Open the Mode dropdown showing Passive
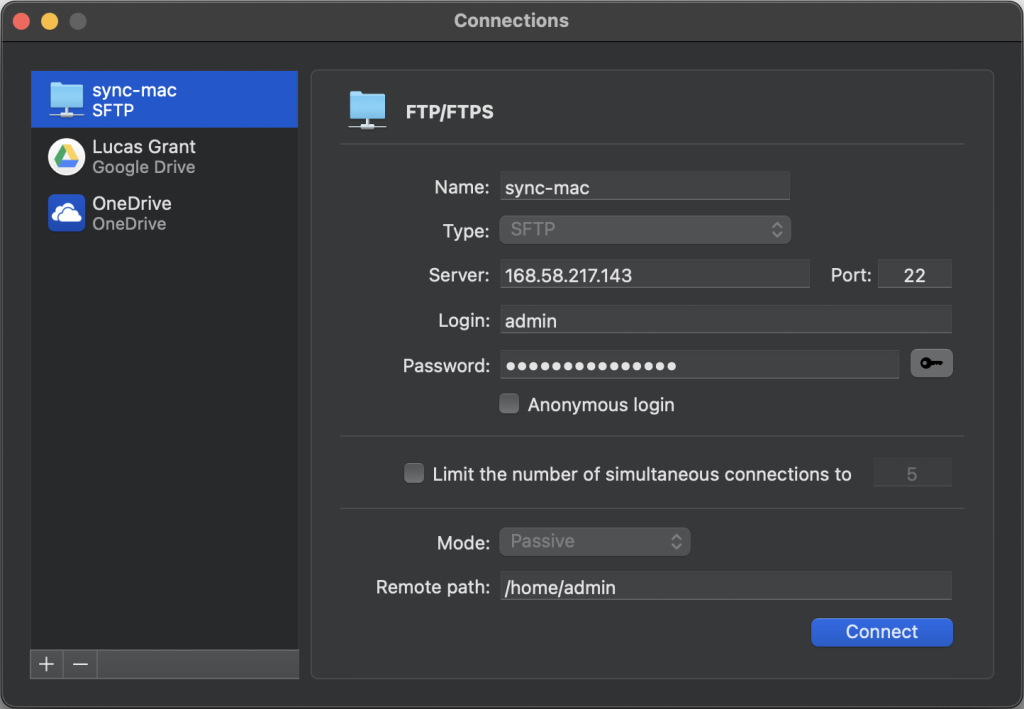1024x709 pixels. (594, 541)
